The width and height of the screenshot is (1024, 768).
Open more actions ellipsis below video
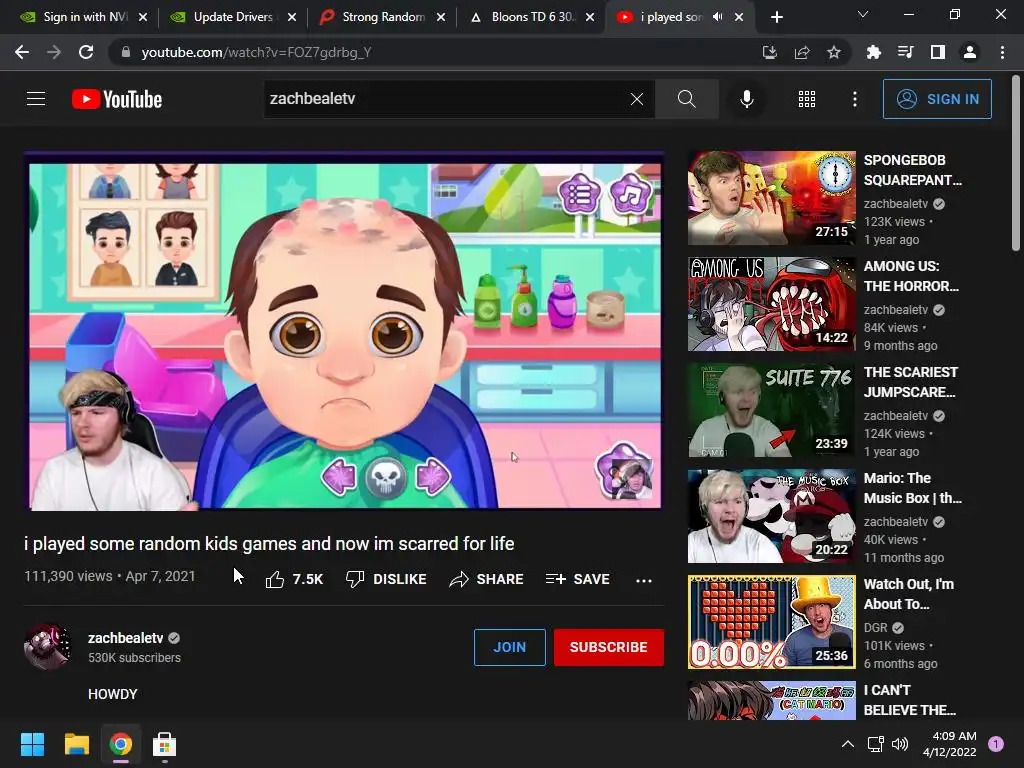tap(643, 580)
